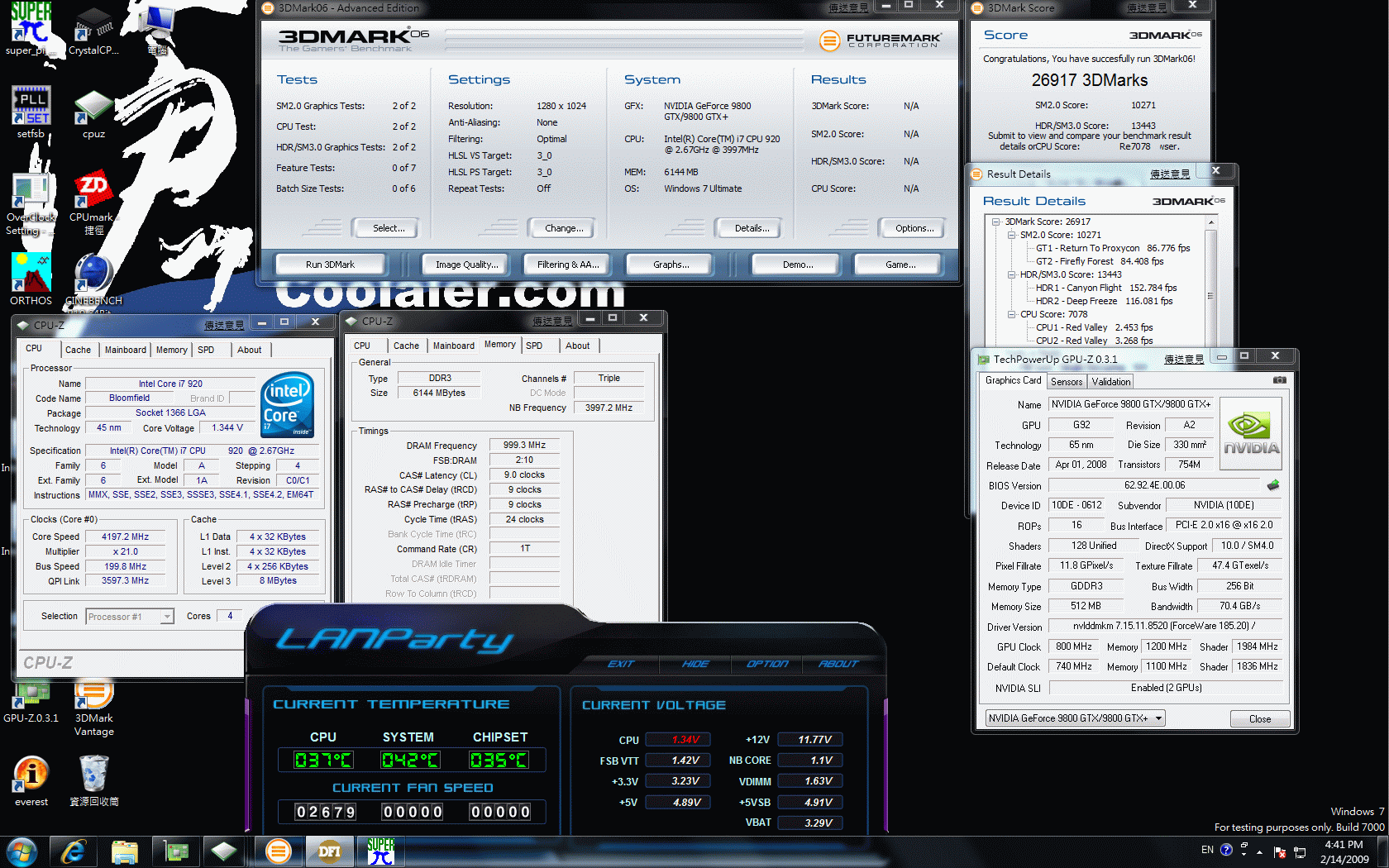
Task: Open Image Quality... in 3DMark06
Action: coord(466,265)
